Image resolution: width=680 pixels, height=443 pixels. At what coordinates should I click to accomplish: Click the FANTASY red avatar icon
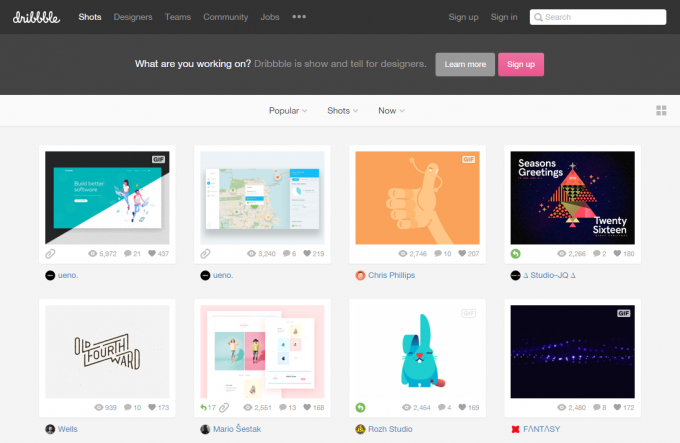[x=515, y=429]
